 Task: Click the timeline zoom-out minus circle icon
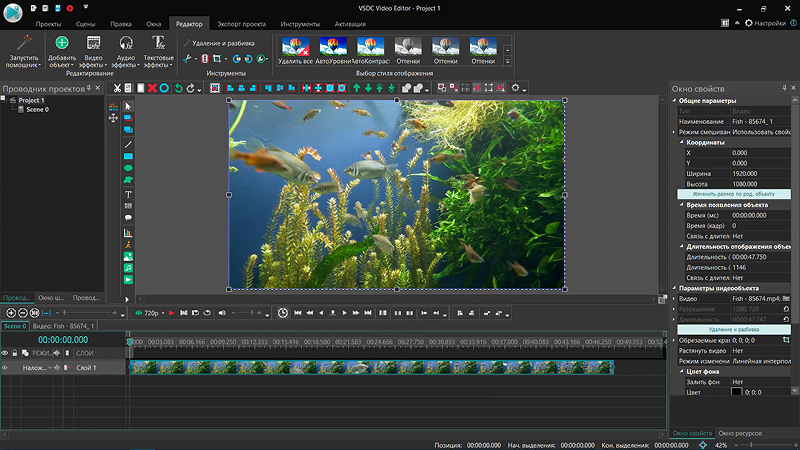(x=22, y=313)
